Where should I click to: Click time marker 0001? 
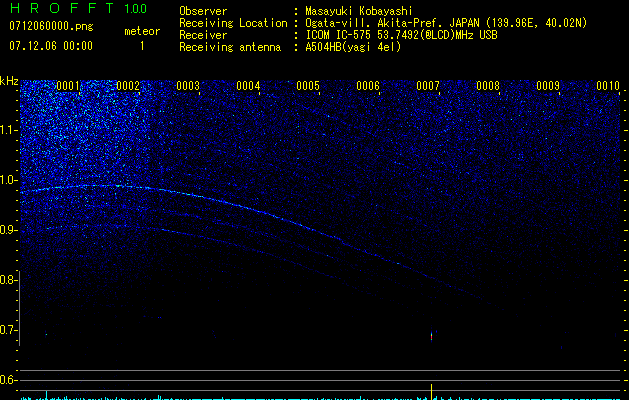click(68, 86)
